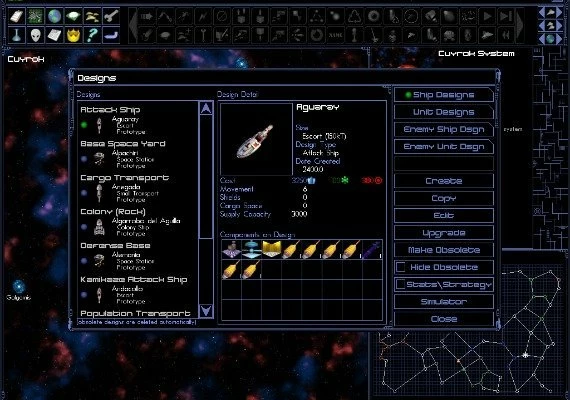
Task: Click the purple weapon component in grid
Action: 372,249
